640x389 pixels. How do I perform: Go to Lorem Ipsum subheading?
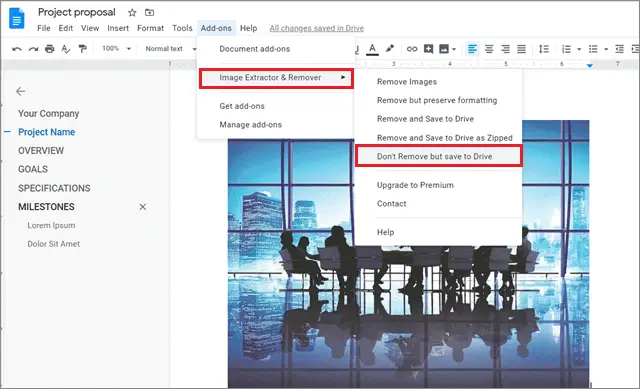coord(51,225)
